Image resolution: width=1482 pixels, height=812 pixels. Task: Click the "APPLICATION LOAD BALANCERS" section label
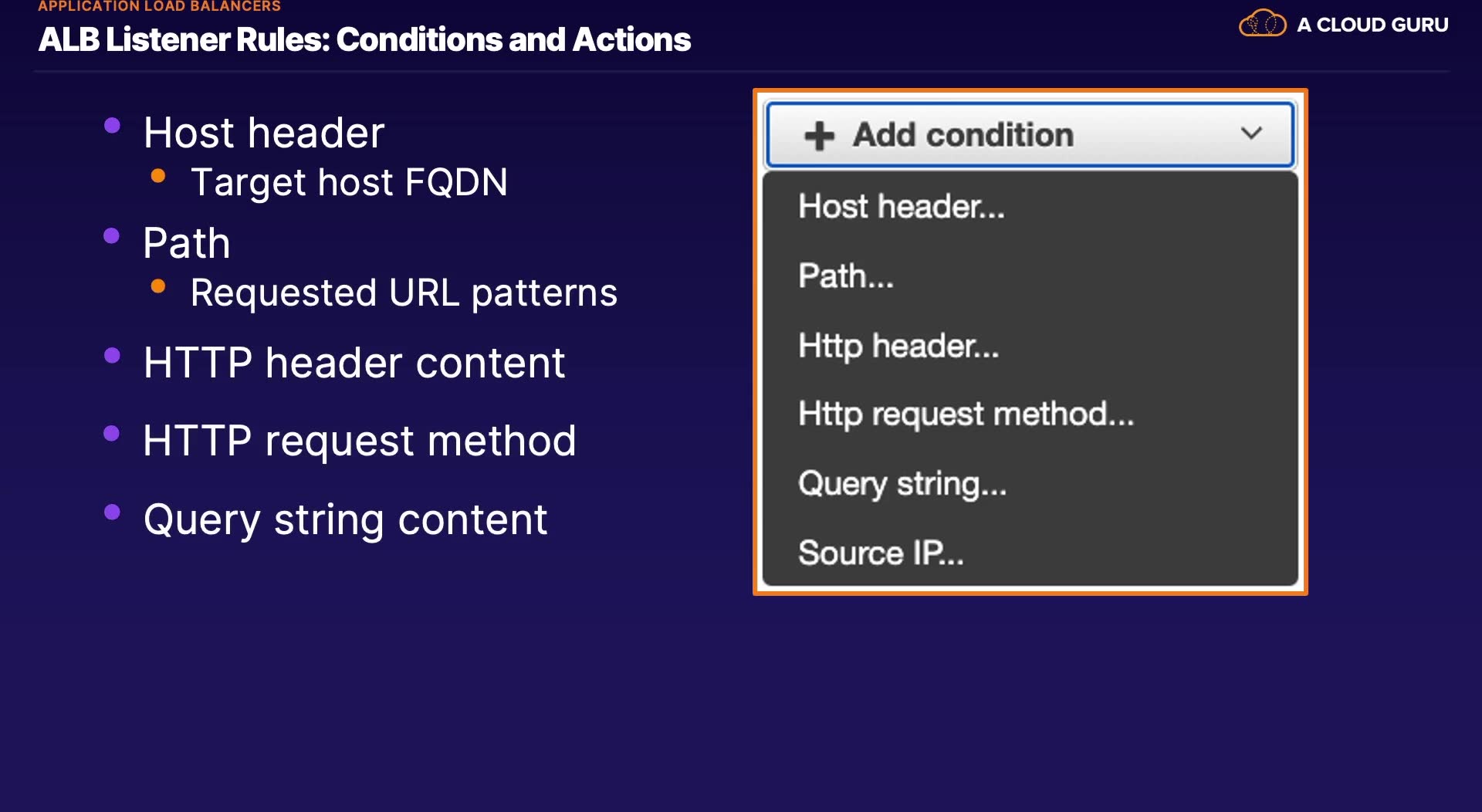pos(159,6)
